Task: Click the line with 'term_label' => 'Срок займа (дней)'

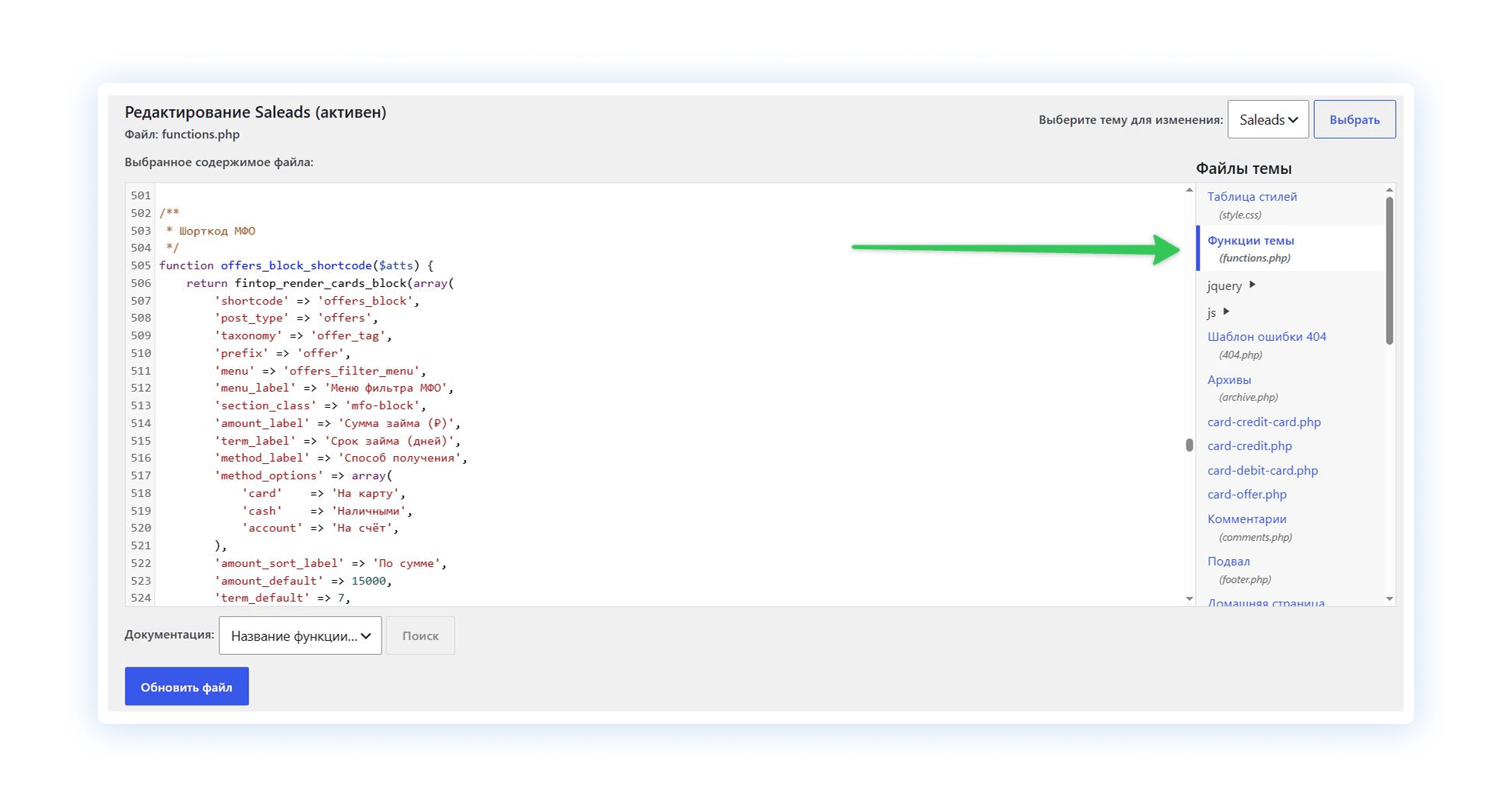Action: pos(337,441)
